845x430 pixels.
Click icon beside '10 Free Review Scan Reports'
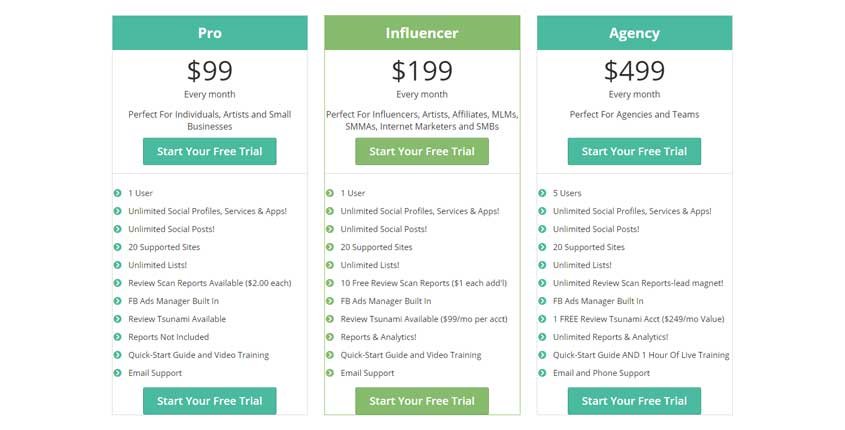330,283
